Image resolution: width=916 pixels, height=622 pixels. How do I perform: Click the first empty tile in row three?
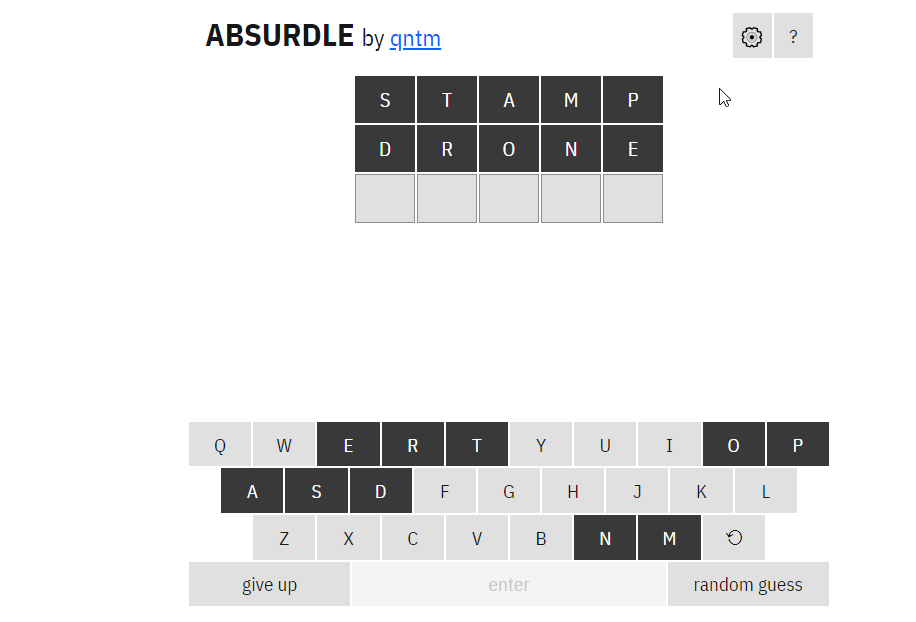click(385, 198)
